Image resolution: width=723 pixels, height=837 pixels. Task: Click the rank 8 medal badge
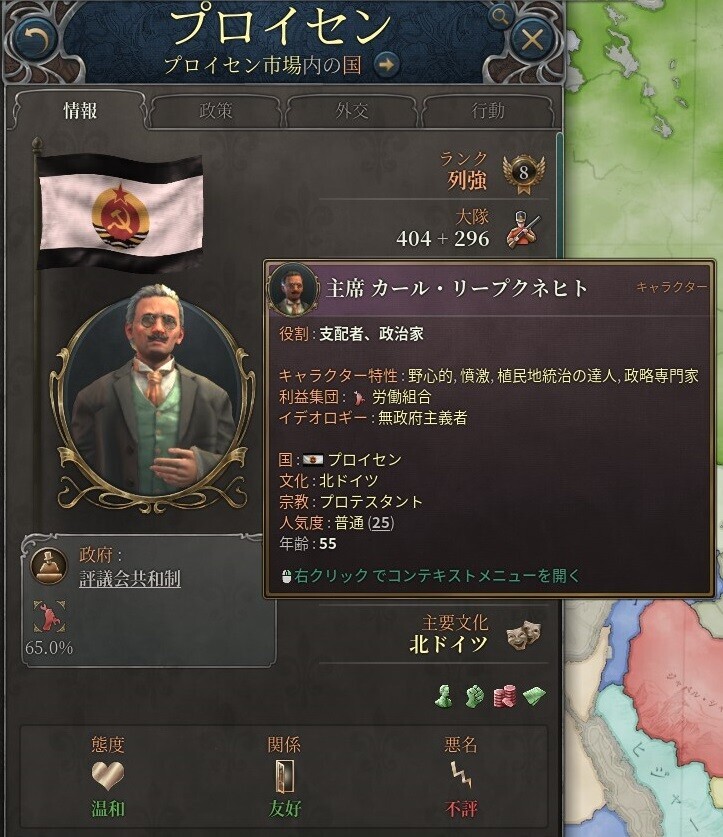pos(524,173)
